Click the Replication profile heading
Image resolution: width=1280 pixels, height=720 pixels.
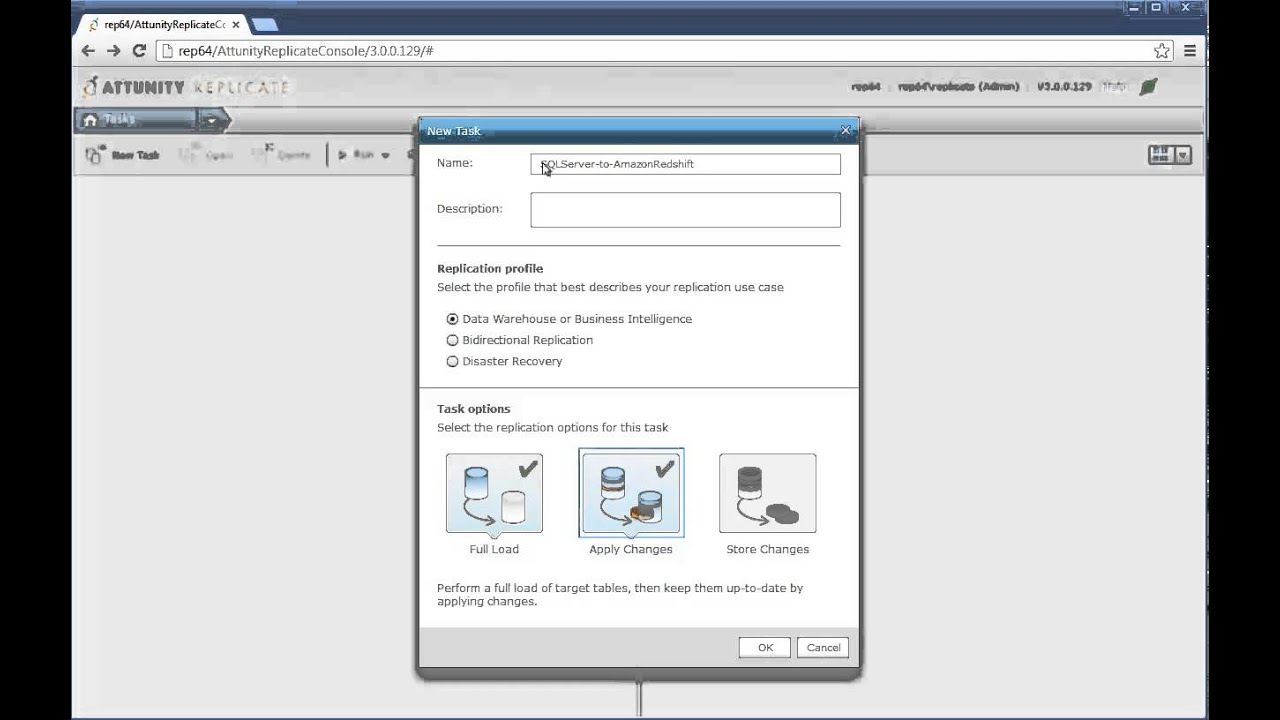490,268
